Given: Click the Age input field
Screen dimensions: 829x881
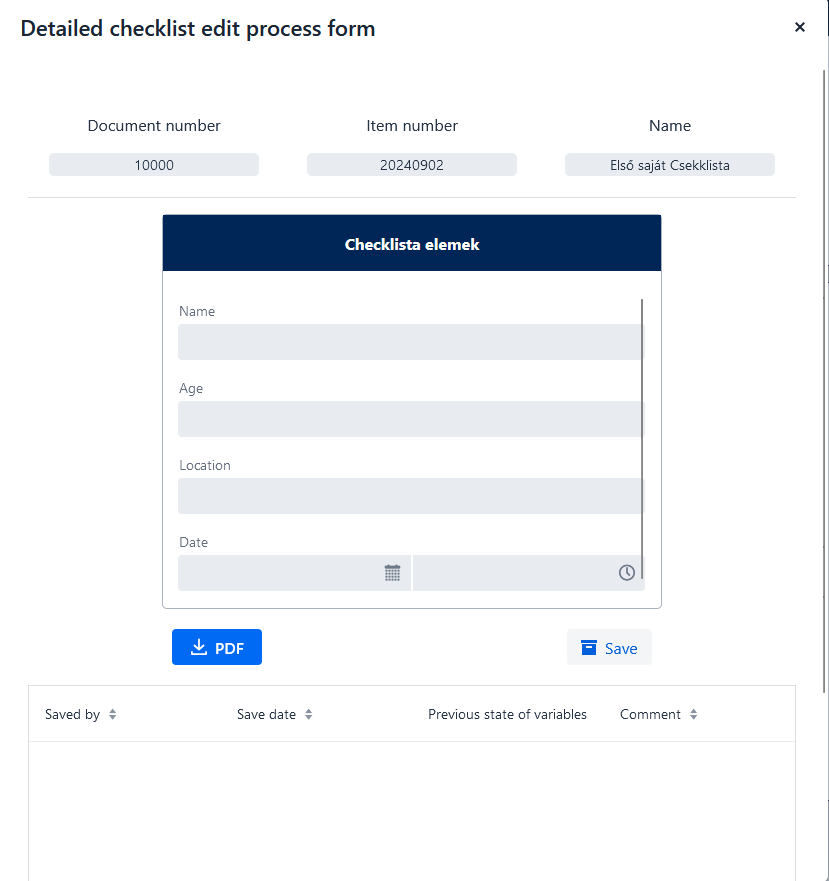Looking at the screenshot, I should coord(410,419).
